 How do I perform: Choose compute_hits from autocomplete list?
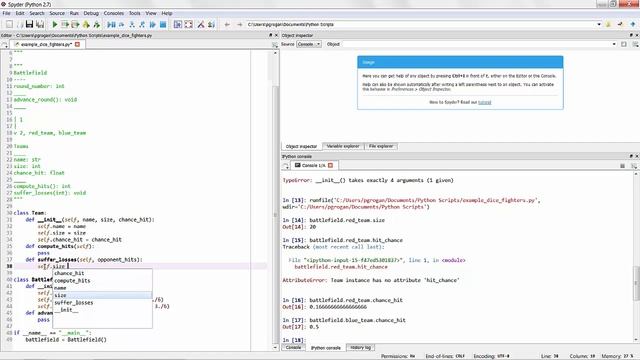[102, 281]
